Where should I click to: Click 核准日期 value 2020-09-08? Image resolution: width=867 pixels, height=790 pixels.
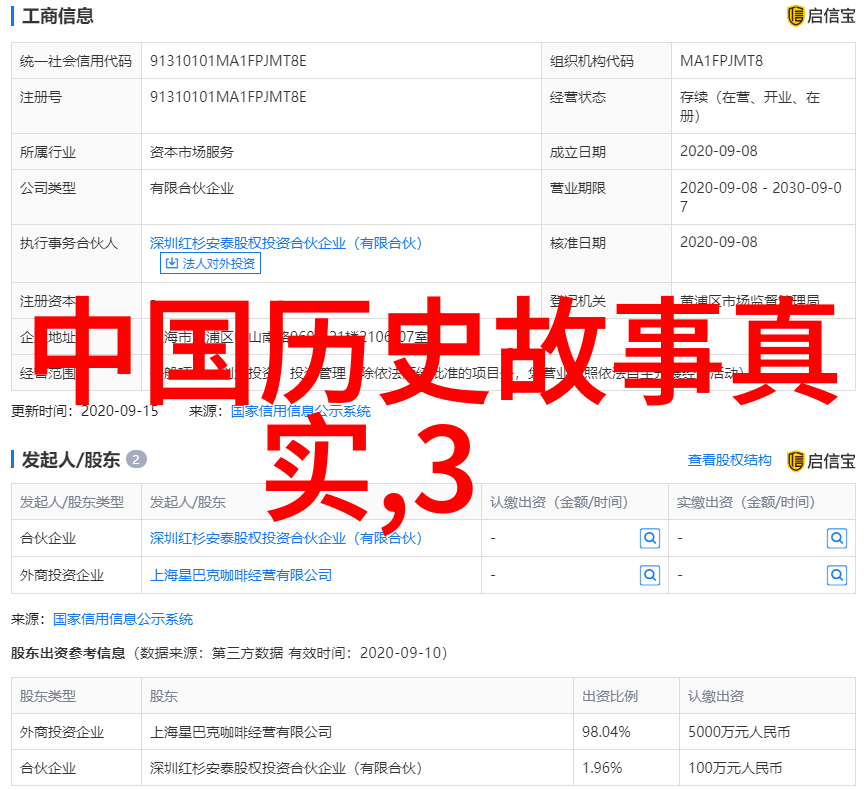pyautogui.click(x=718, y=242)
